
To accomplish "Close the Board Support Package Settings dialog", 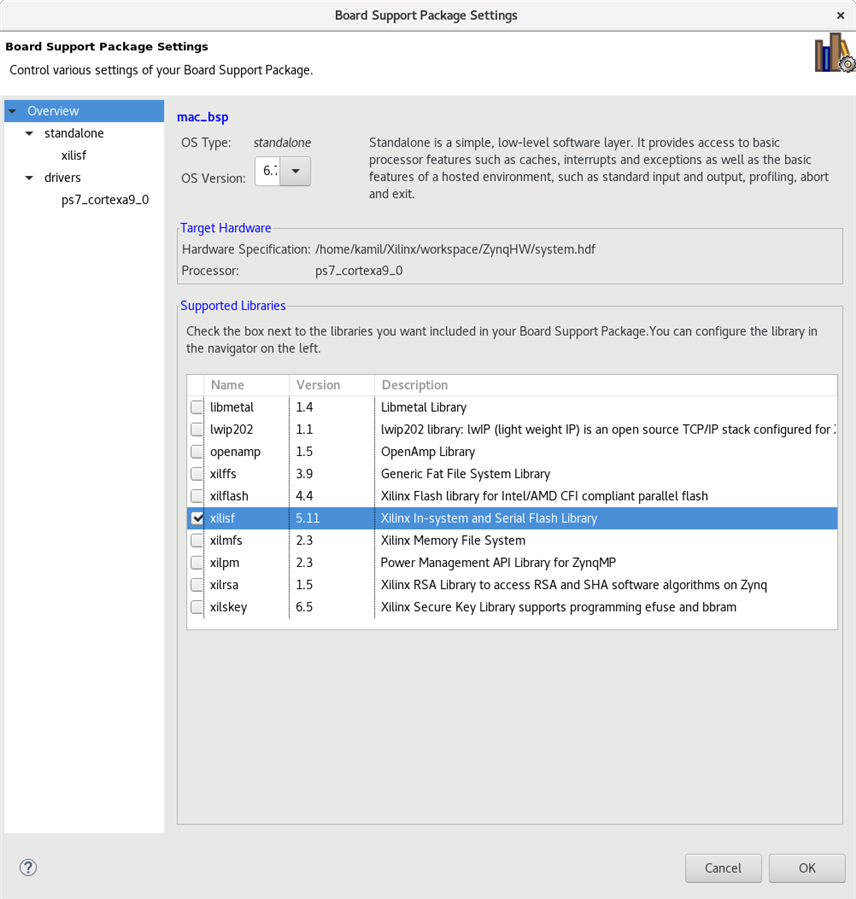I will point(840,15).
